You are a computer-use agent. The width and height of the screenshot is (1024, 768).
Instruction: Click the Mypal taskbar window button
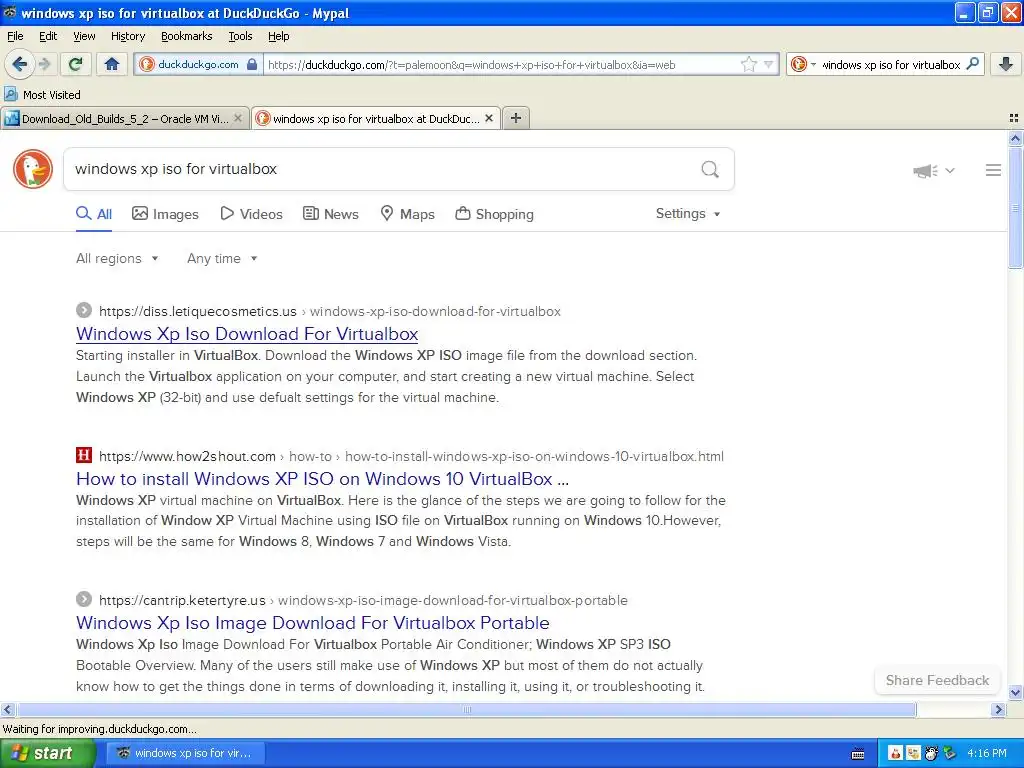[x=186, y=753]
